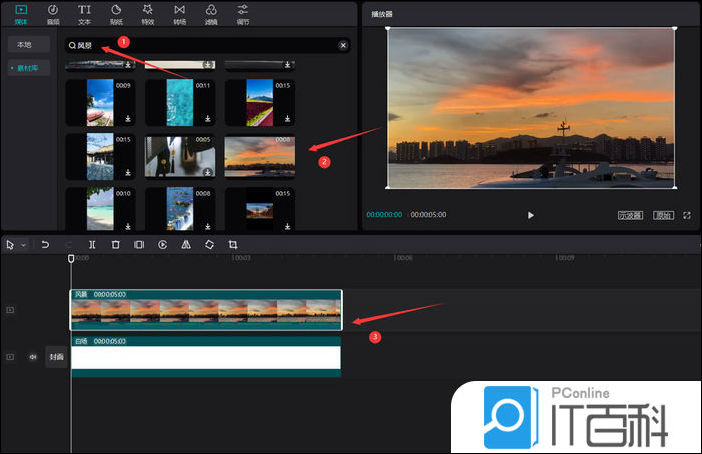Click the rotate icon in timeline toolbar
Viewport: 702px width, 454px height.
click(209, 244)
